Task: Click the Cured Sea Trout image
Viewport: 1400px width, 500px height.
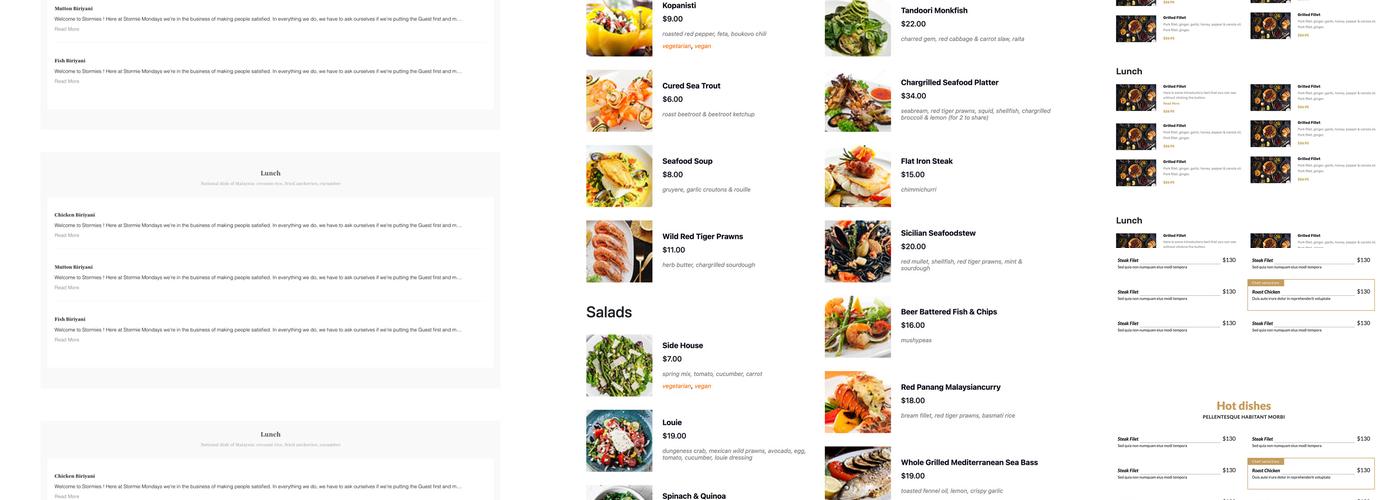Action: [x=619, y=100]
